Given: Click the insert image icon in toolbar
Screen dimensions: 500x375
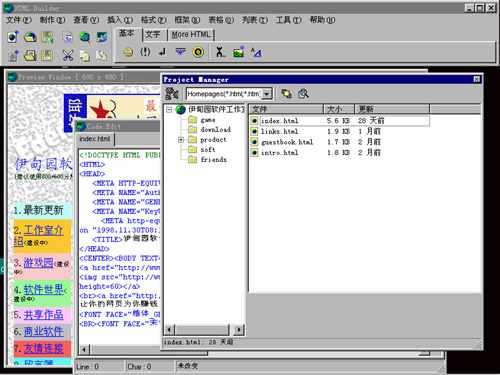Looking at the screenshot, I should [x=238, y=52].
